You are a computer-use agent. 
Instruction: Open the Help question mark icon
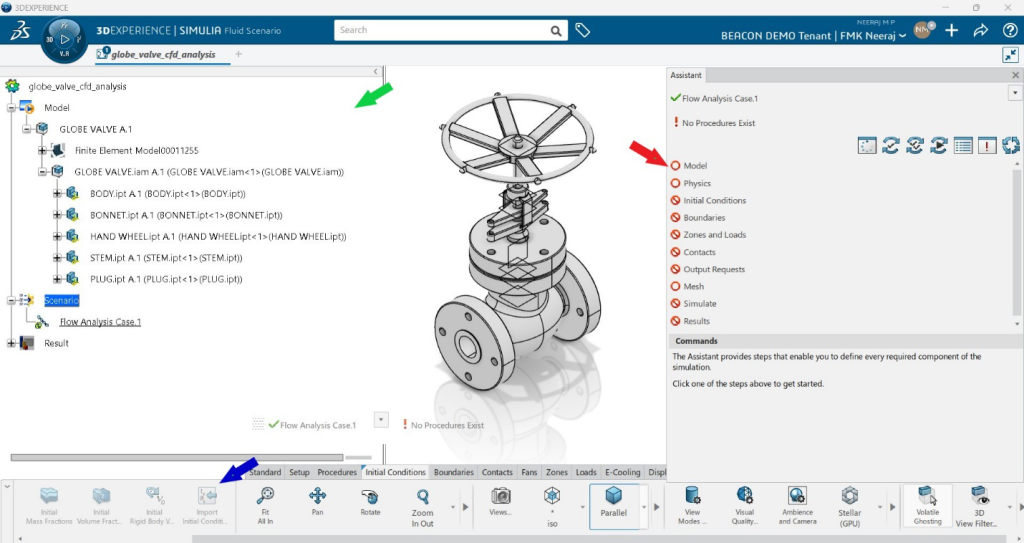tap(1009, 30)
